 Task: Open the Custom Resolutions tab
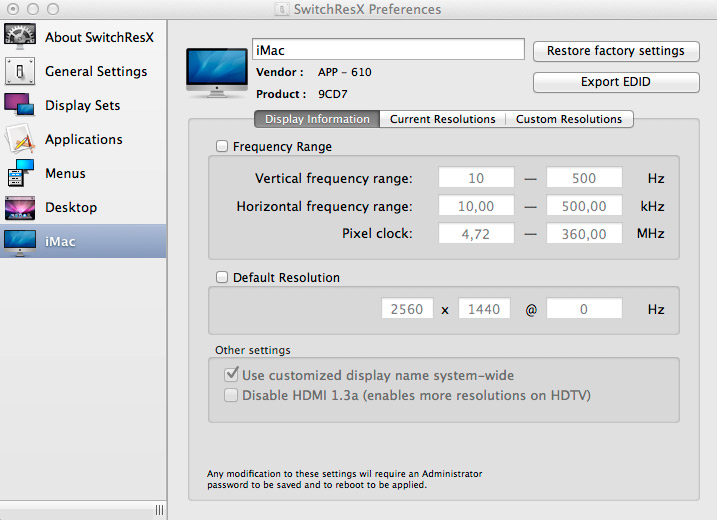[568, 119]
